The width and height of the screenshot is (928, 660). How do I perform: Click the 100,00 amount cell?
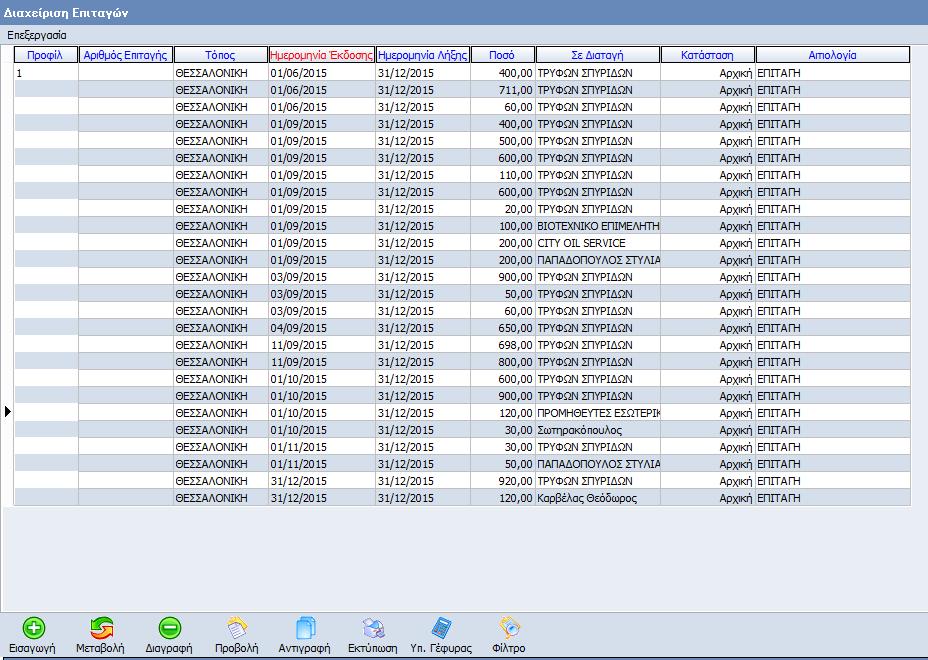(503, 227)
